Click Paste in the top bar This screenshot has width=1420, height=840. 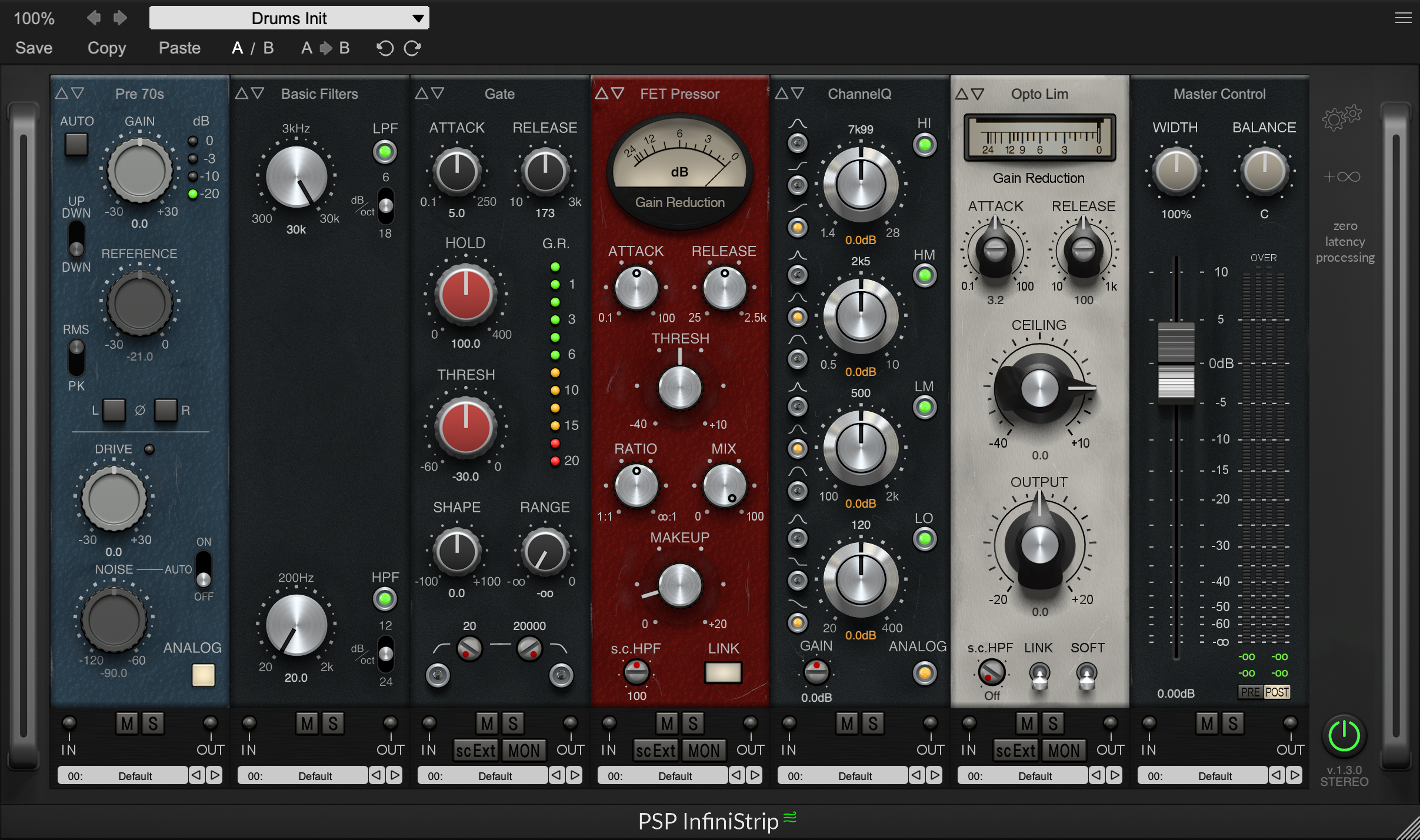click(x=179, y=48)
